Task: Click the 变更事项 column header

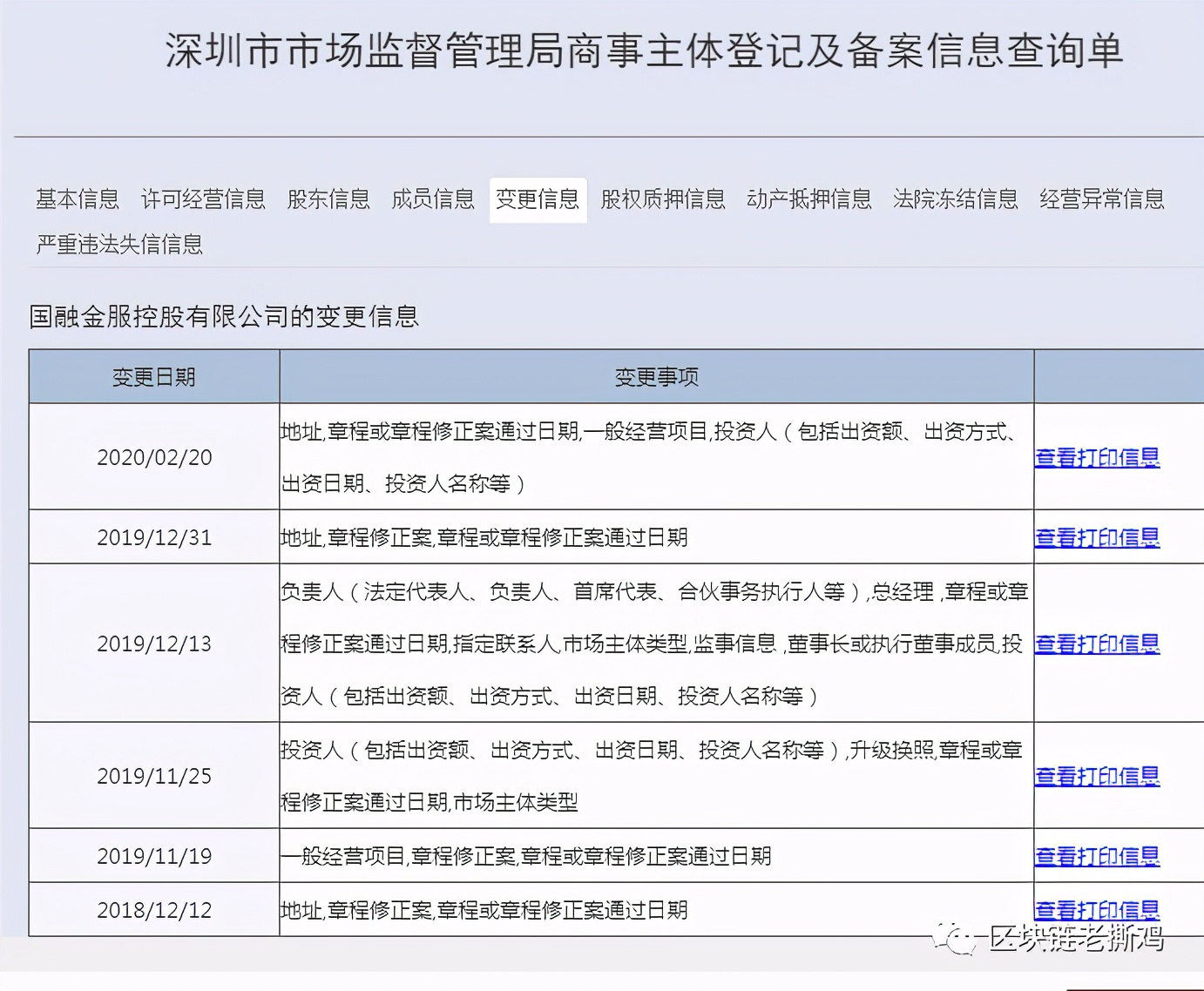Action: coord(657,377)
